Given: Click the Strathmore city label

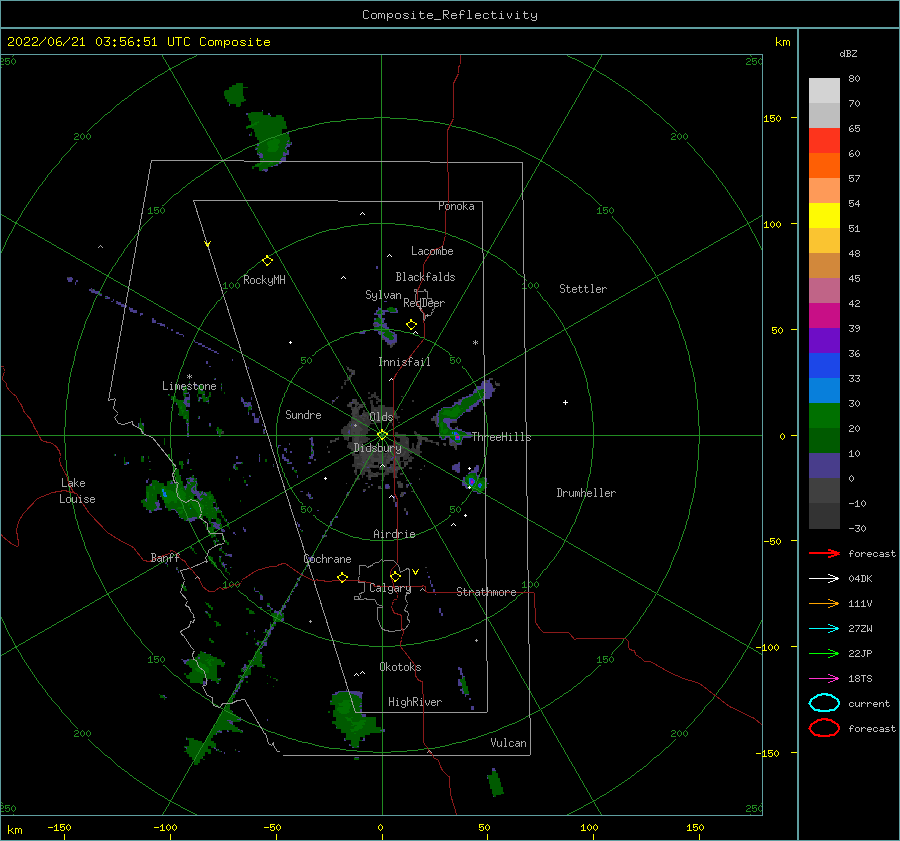Looking at the screenshot, I should 486,592.
